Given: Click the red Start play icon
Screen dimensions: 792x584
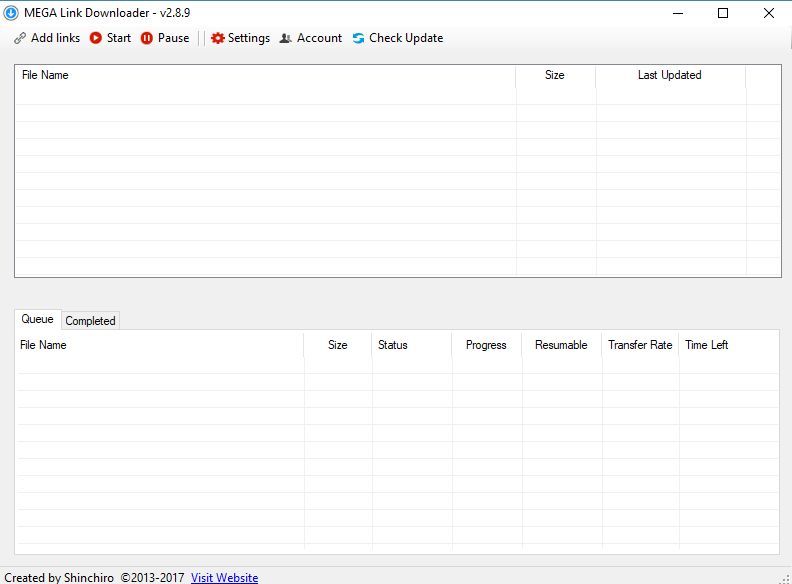Looking at the screenshot, I should tap(95, 38).
